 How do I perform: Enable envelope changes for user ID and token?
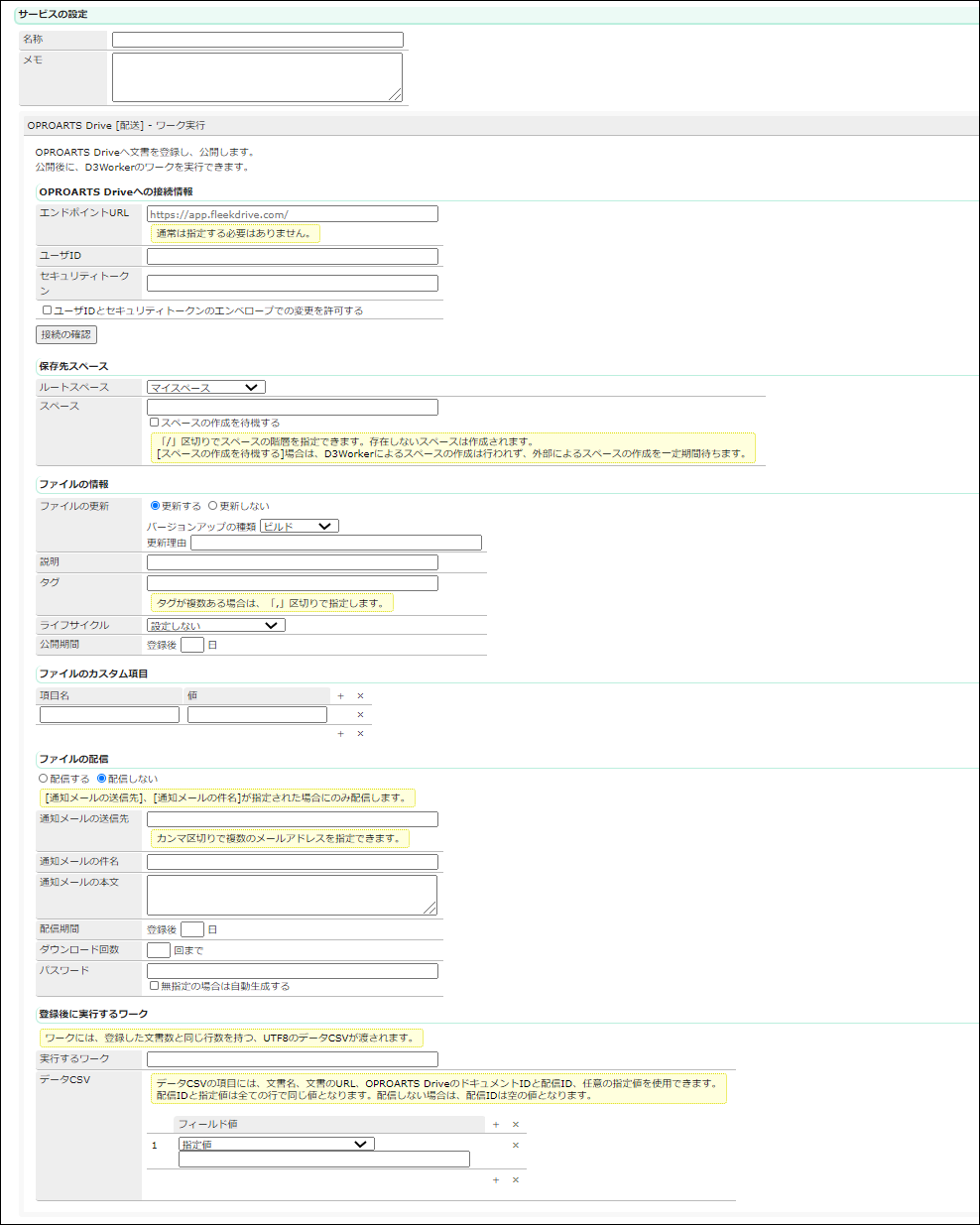tap(46, 309)
